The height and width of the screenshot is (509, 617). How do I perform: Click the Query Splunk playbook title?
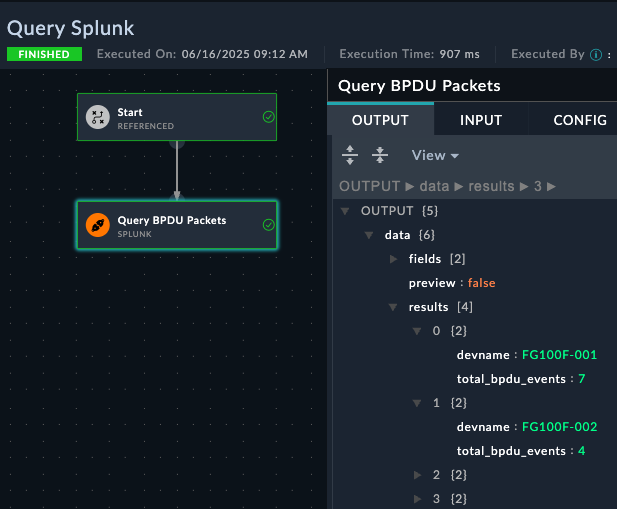coord(70,29)
